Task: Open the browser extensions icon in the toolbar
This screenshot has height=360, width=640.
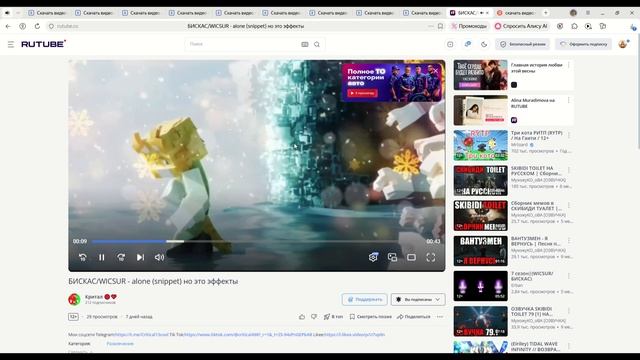Action: point(574,26)
